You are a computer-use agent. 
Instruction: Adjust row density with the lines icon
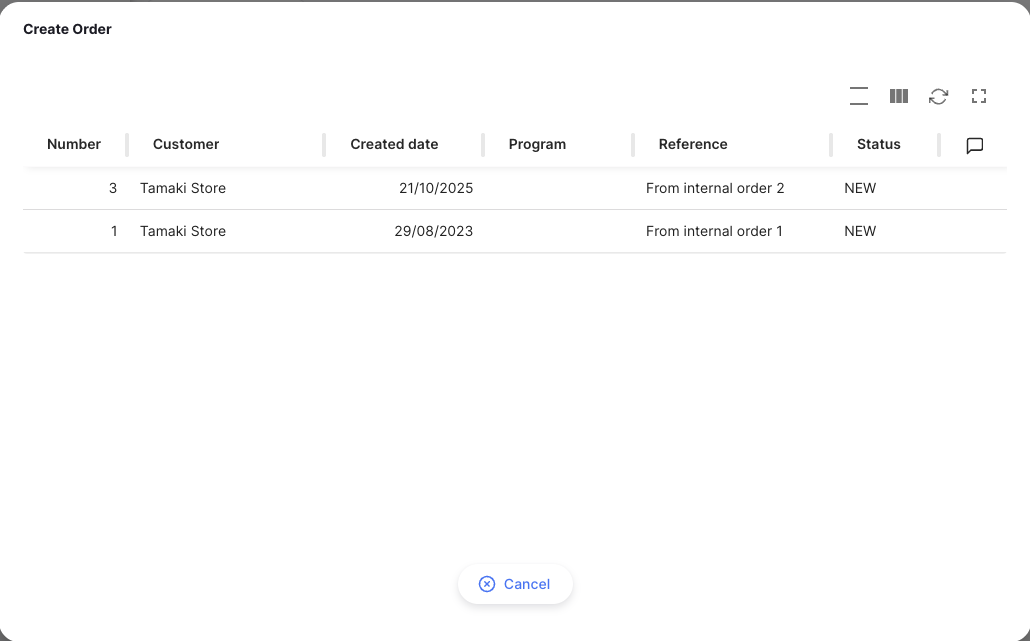[x=858, y=96]
